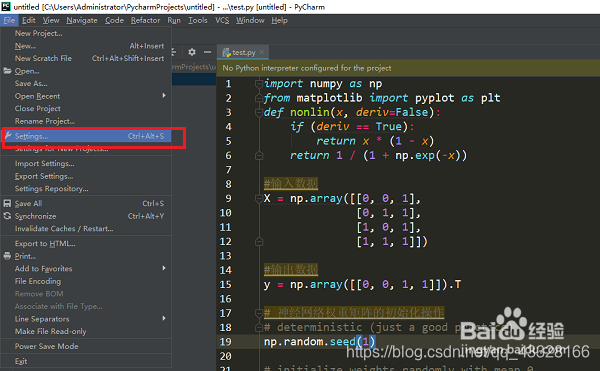The width and height of the screenshot is (600, 371).
Task: Click the PyCharm title bar app icon
Action: pyautogui.click(x=6, y=7)
